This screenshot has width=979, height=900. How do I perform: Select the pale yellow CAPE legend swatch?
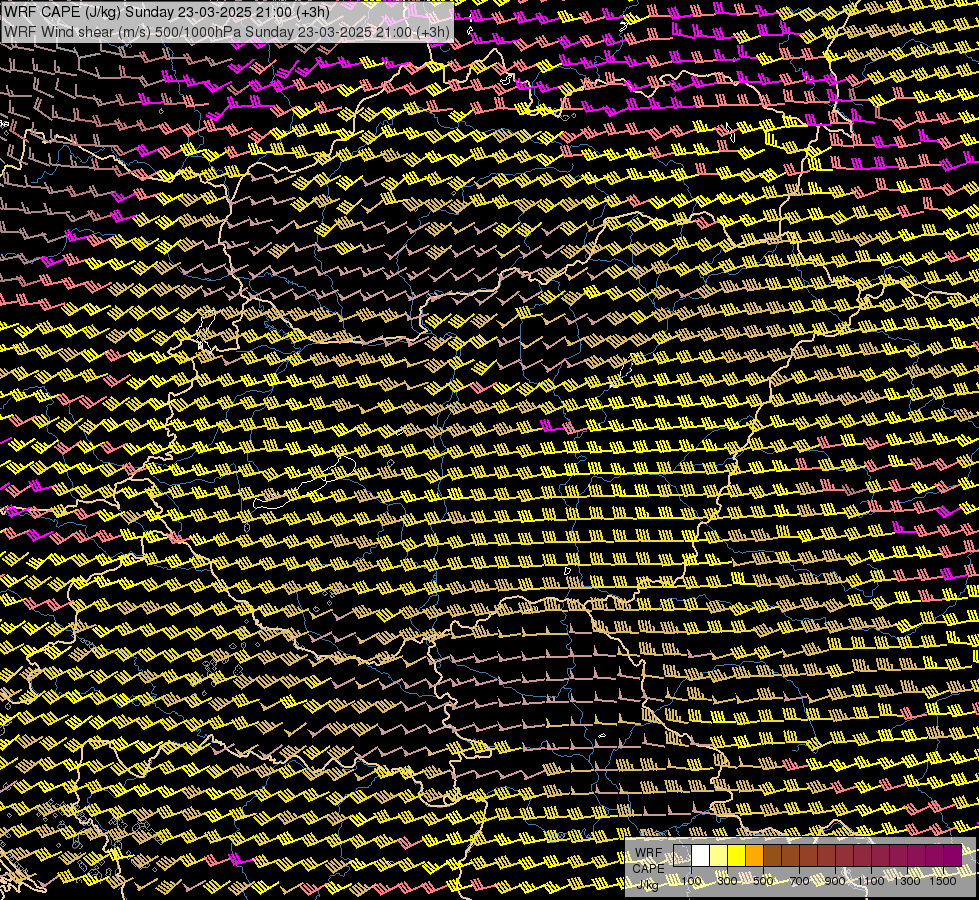(719, 855)
